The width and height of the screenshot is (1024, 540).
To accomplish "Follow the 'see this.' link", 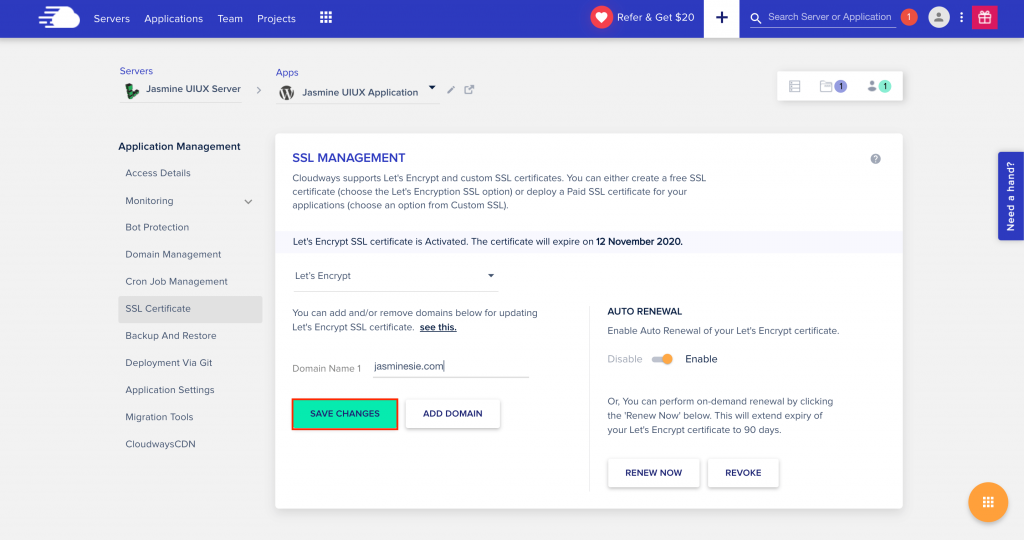I will [438, 327].
